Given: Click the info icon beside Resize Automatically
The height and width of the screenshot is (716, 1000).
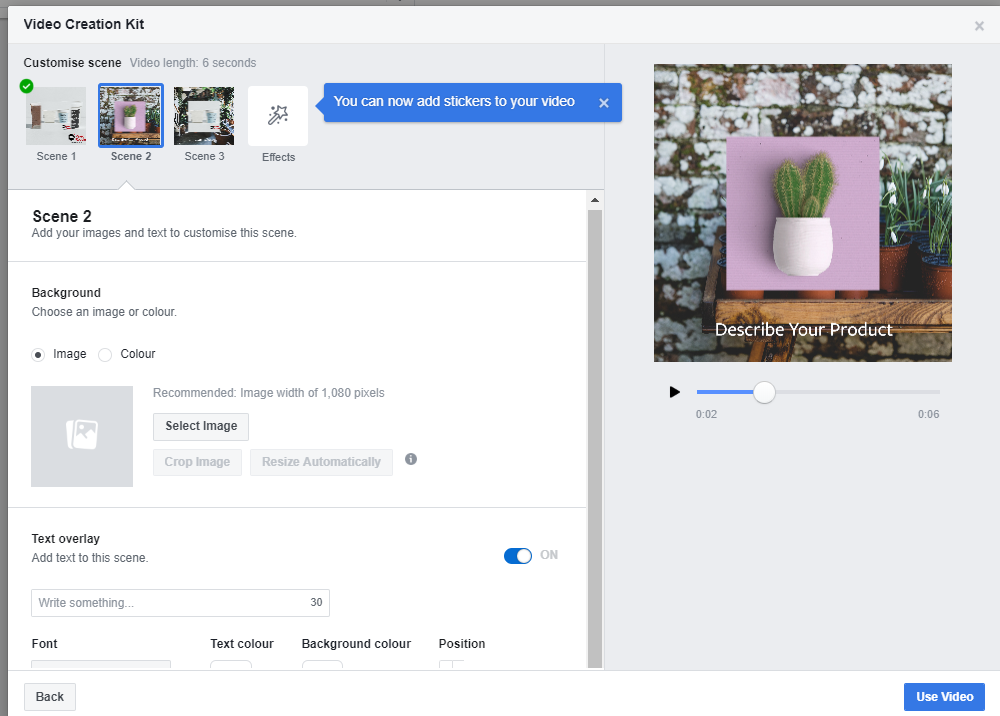Looking at the screenshot, I should 411,460.
